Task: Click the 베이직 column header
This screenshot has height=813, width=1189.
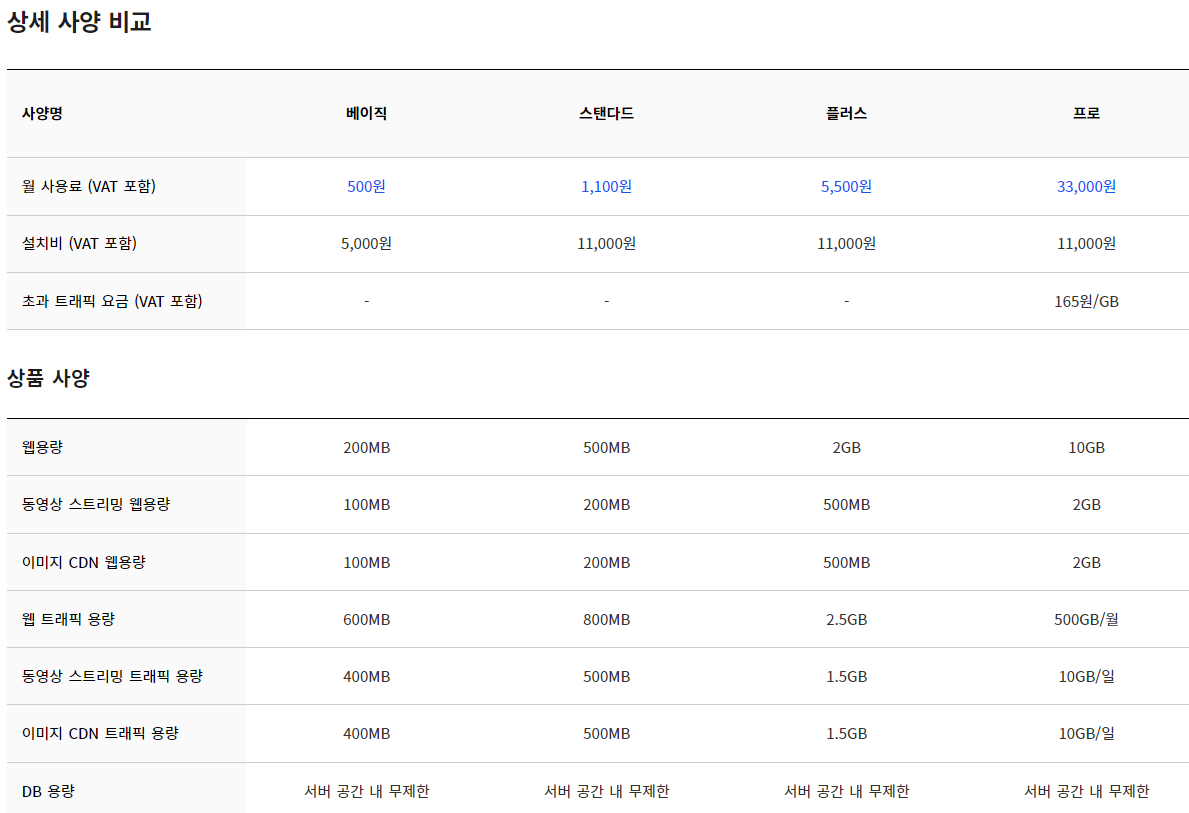Action: (366, 113)
